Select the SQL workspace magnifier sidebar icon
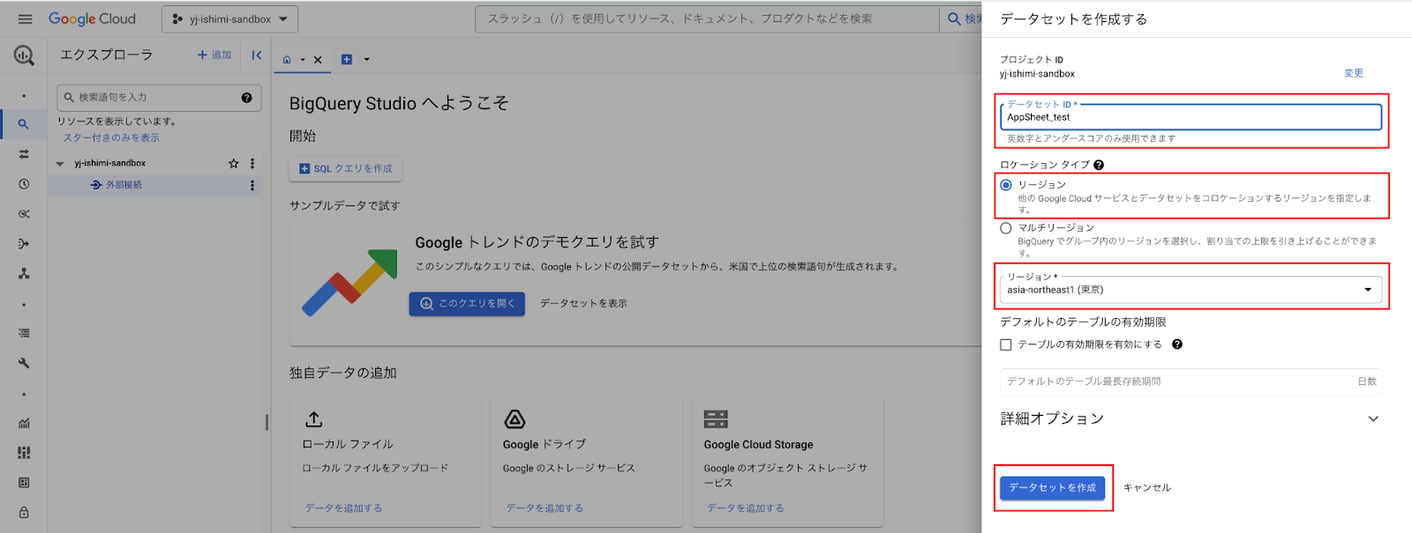The width and height of the screenshot is (1412, 533). click(x=24, y=125)
